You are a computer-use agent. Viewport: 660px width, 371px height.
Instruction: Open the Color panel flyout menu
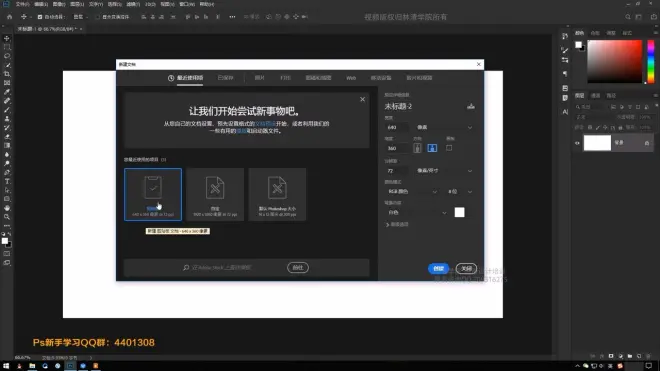[x=655, y=32]
